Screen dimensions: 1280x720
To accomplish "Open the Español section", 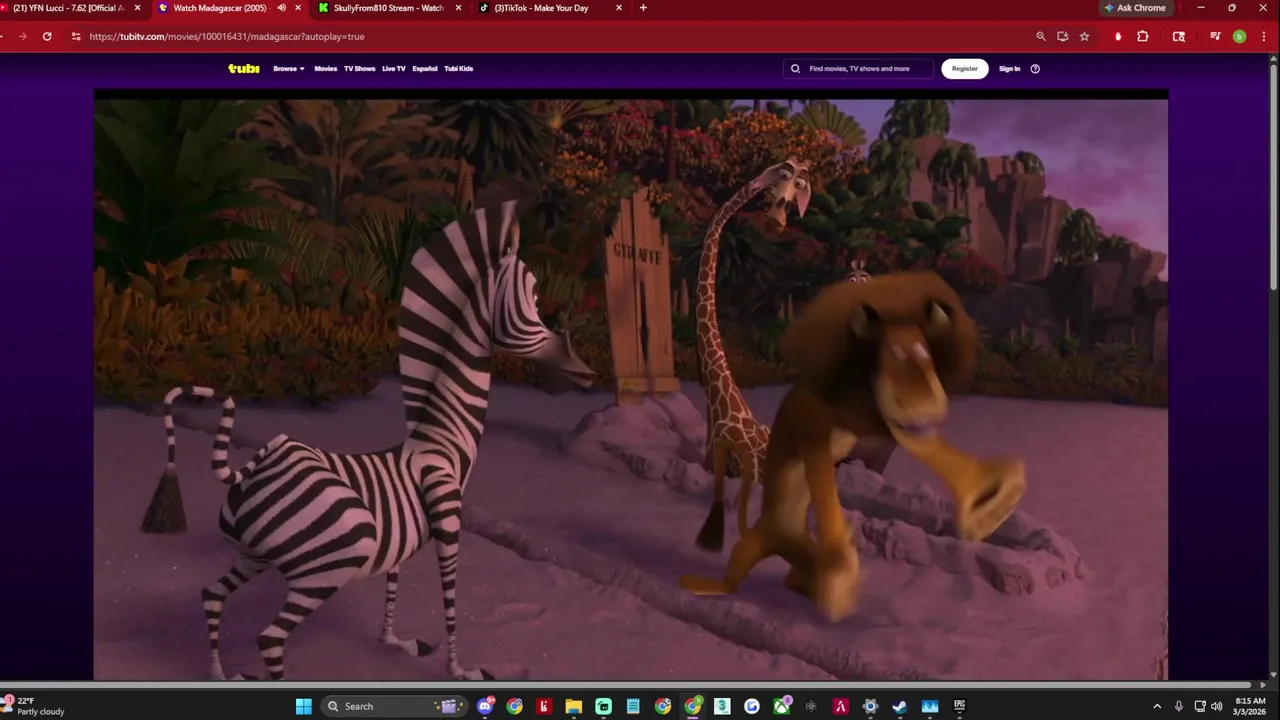I will 425,69.
